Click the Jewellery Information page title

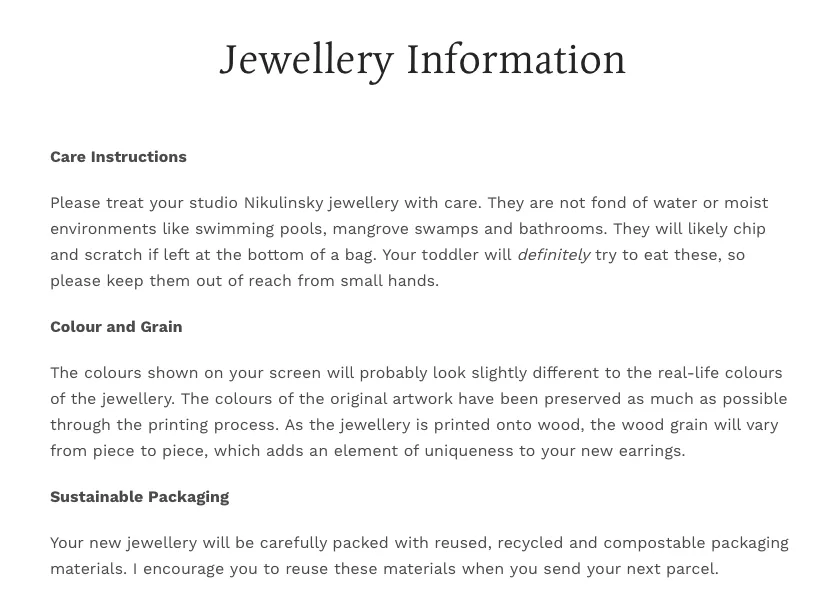click(423, 62)
